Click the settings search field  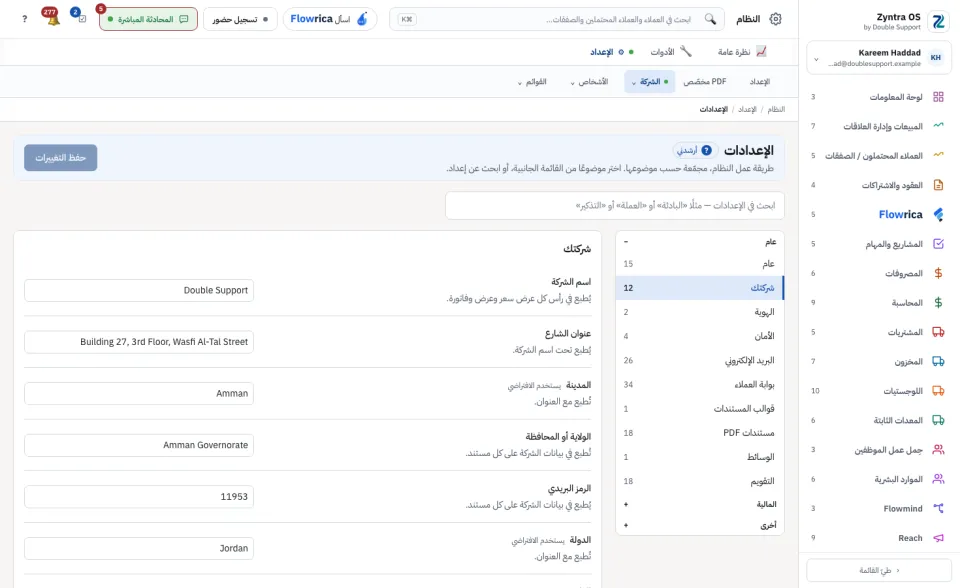point(615,205)
